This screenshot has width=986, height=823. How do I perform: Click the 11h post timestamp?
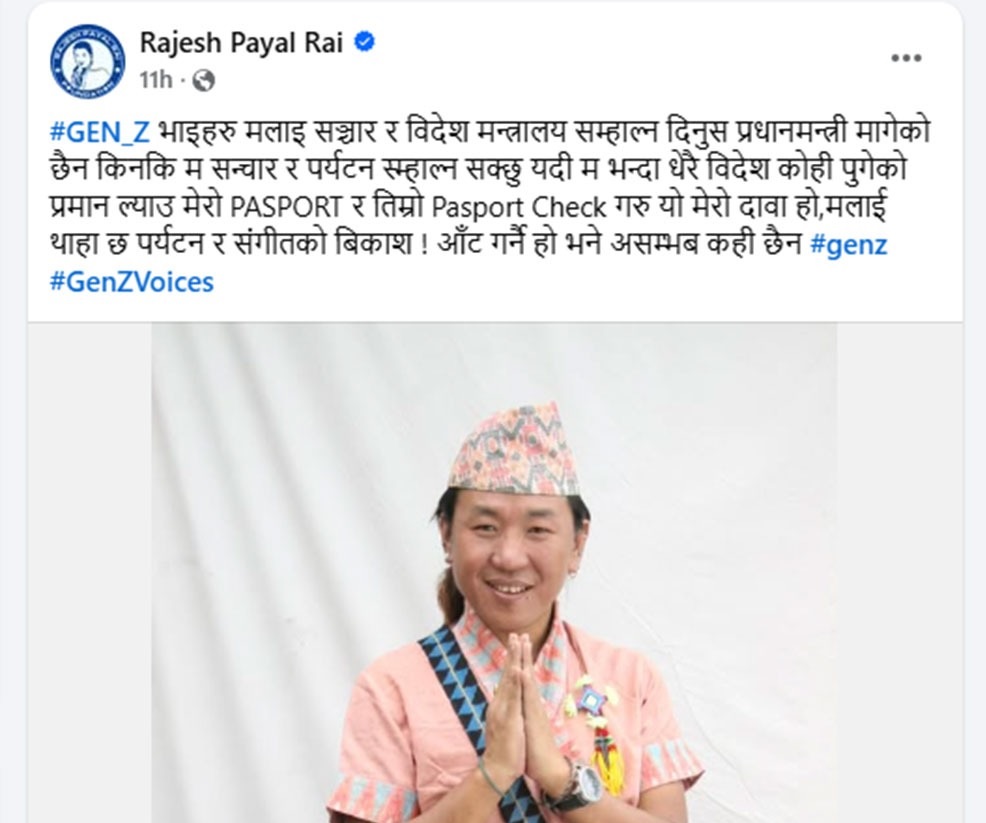pyautogui.click(x=155, y=80)
